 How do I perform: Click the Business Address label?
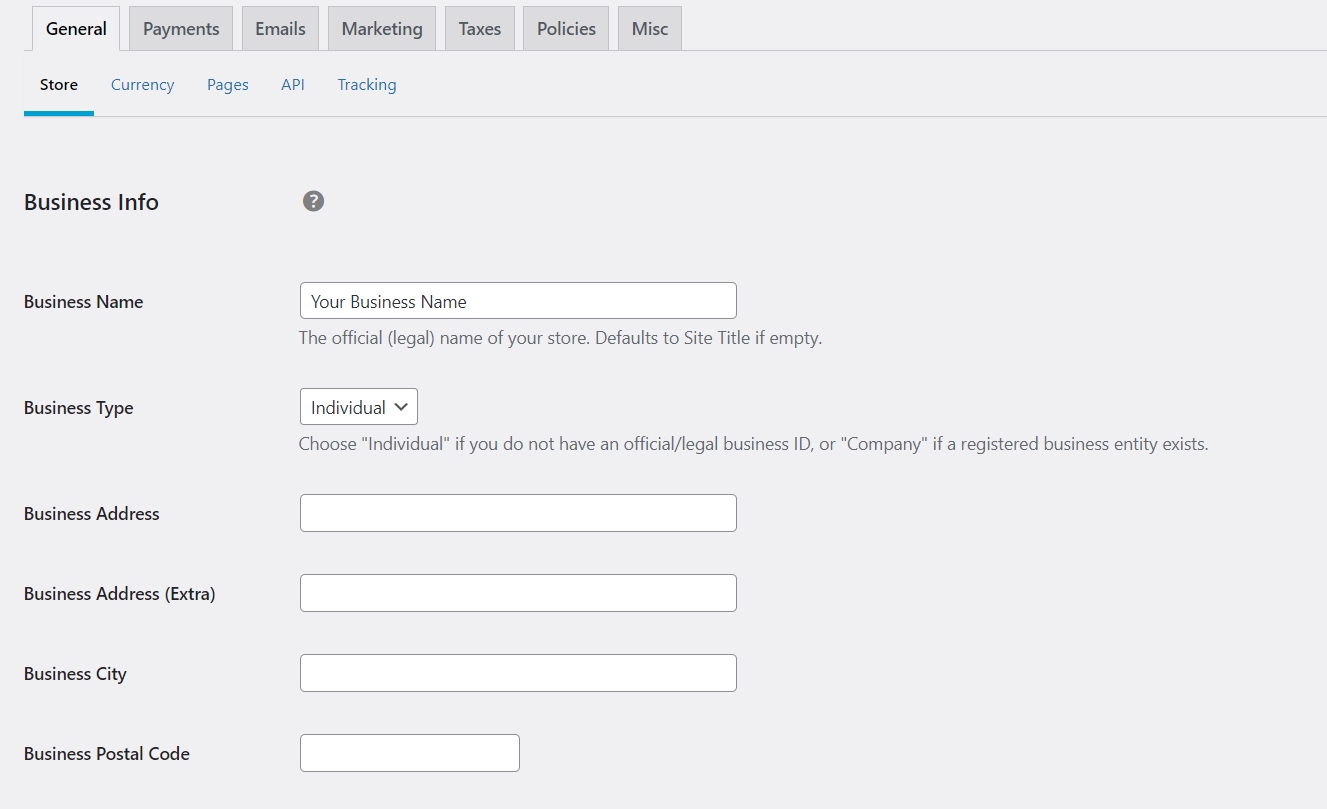click(92, 514)
